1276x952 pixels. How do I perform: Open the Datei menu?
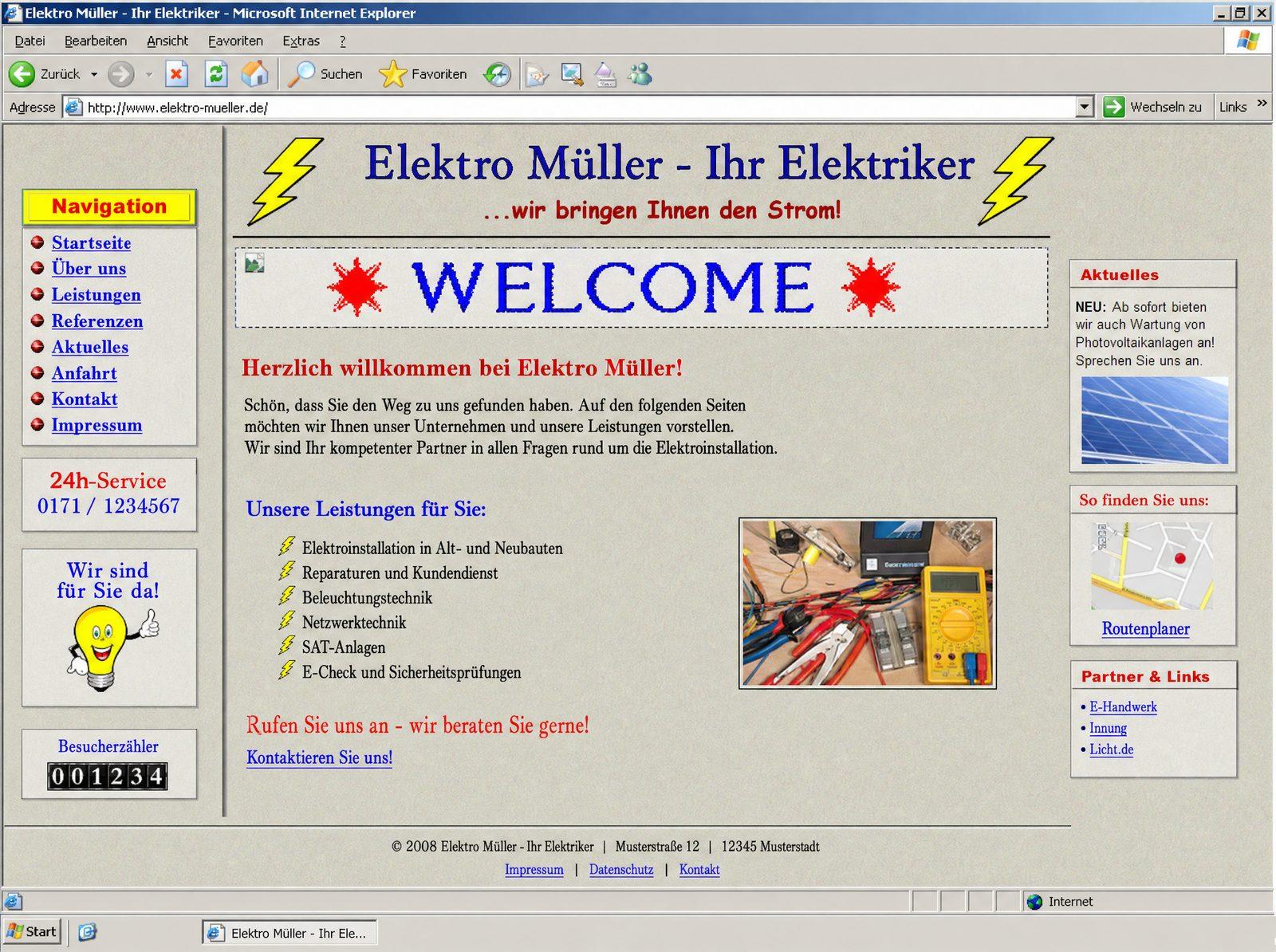30,41
